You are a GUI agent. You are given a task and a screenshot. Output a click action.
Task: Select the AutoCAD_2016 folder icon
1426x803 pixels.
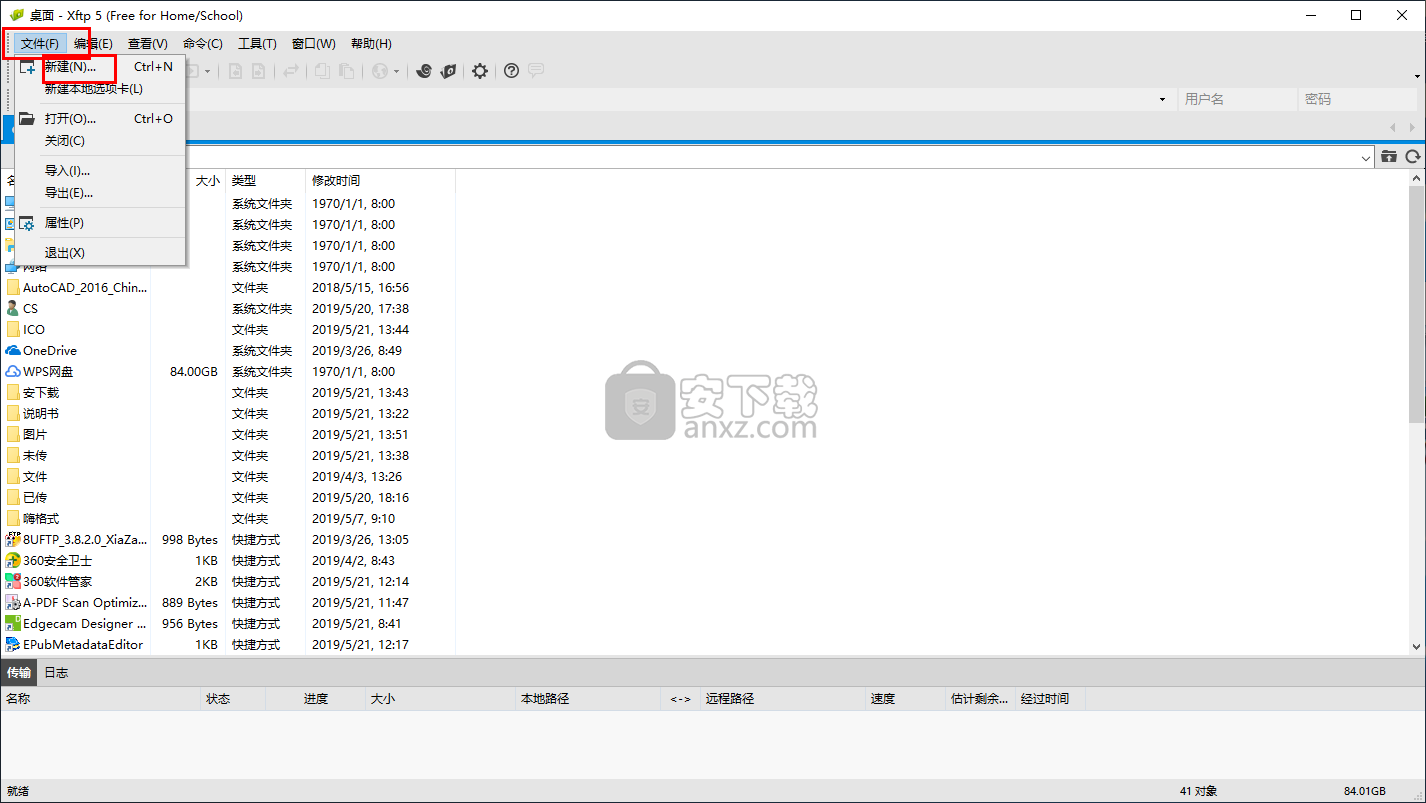point(13,288)
